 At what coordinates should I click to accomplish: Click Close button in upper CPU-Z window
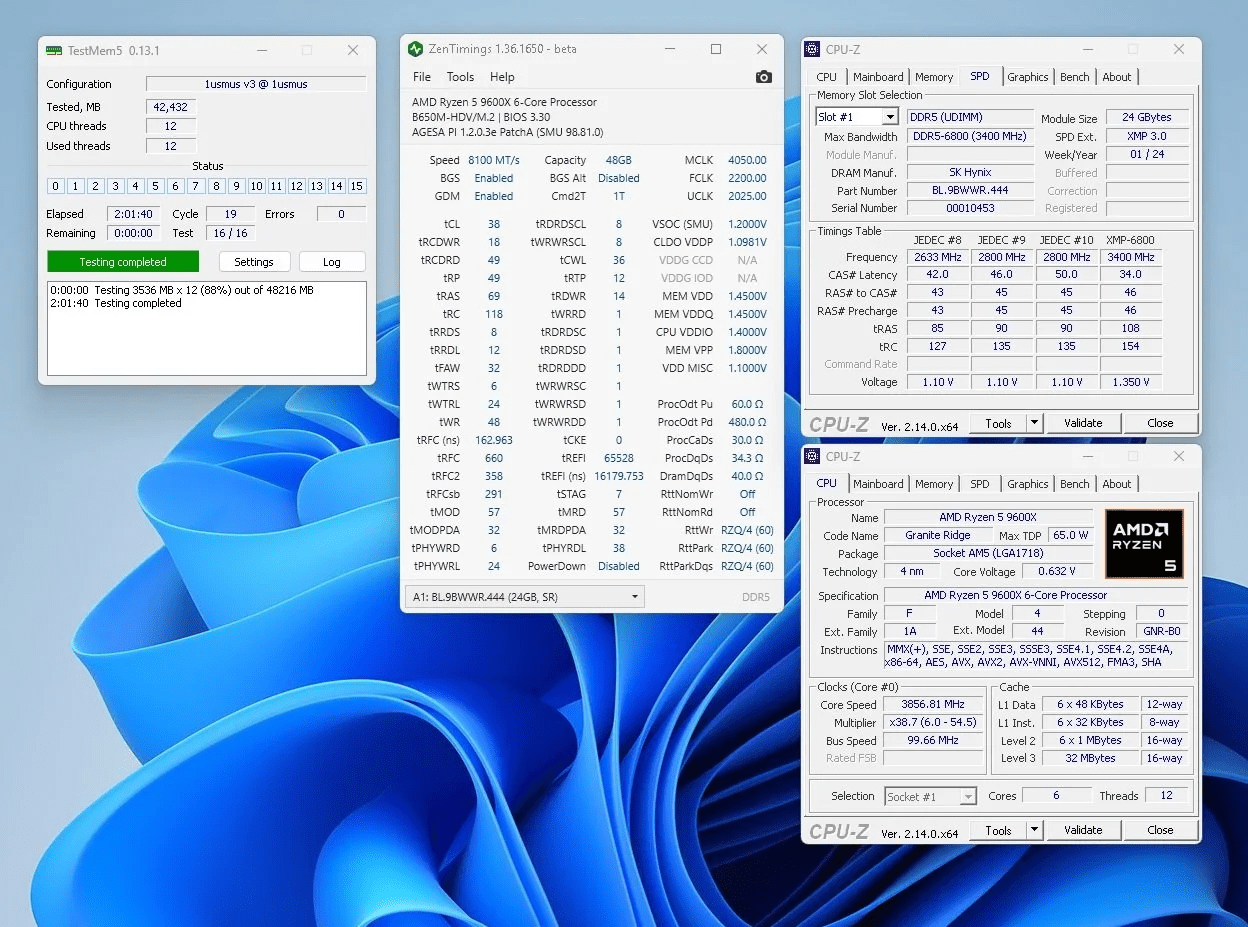click(1160, 423)
